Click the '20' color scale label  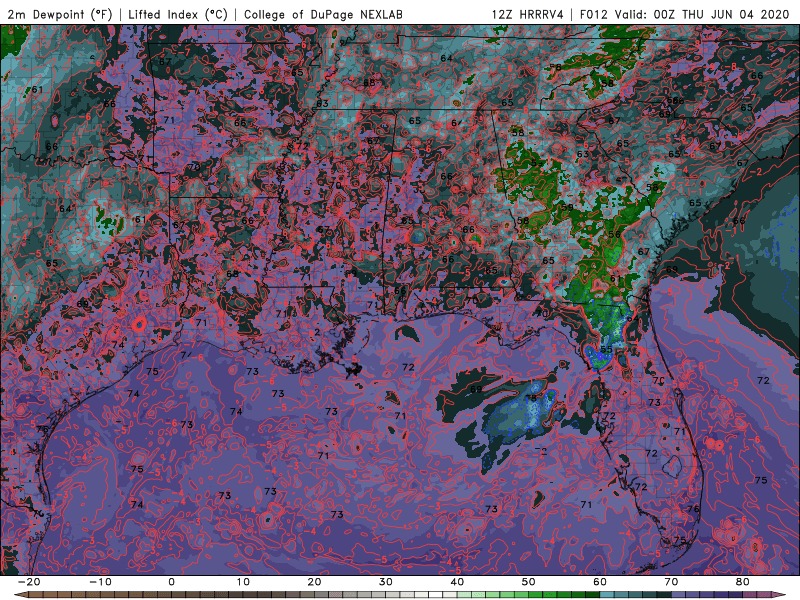click(x=314, y=582)
